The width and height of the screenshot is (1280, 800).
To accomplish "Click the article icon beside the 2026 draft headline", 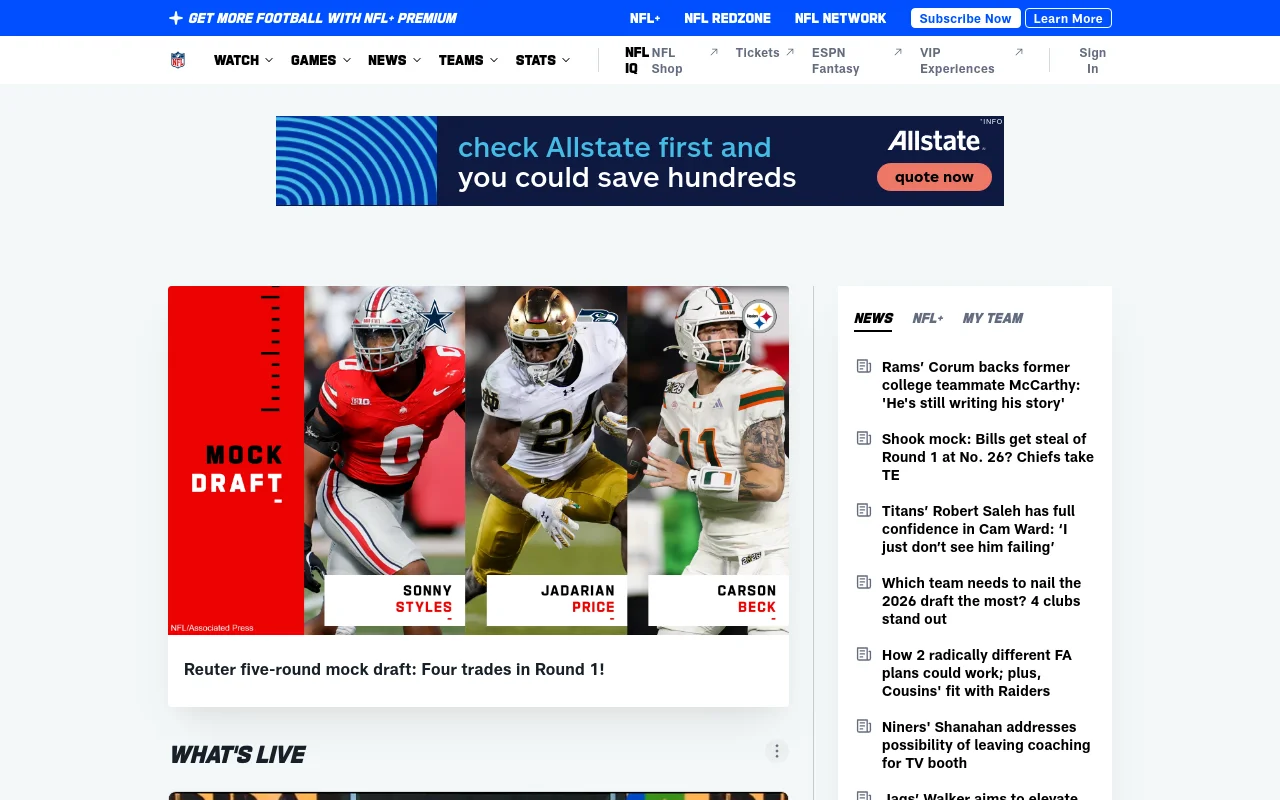I will coord(863,582).
